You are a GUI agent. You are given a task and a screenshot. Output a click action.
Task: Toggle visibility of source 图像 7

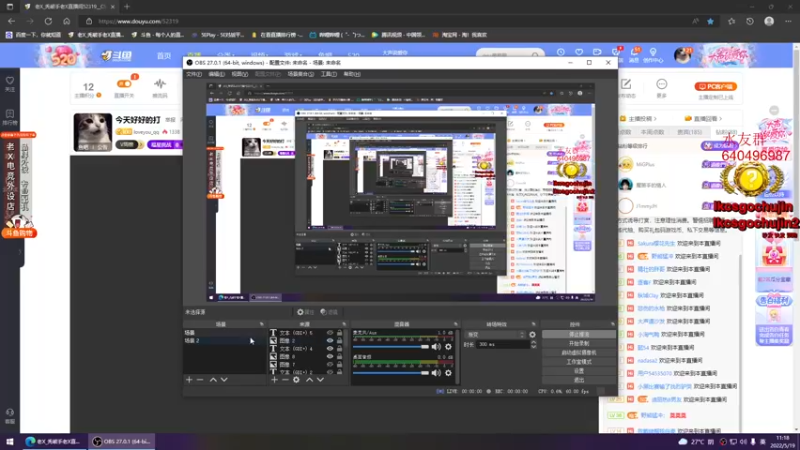coord(330,364)
